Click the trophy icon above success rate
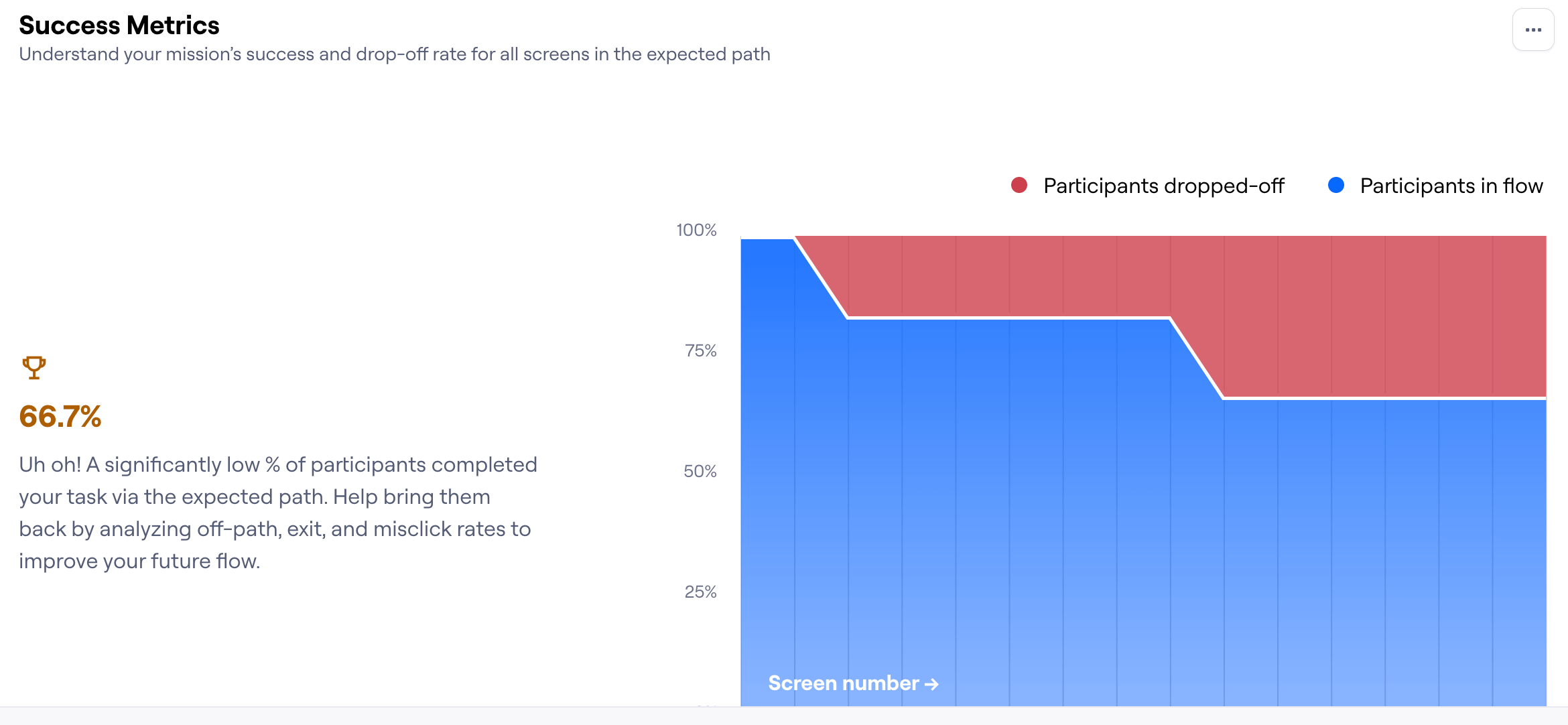 pos(34,367)
